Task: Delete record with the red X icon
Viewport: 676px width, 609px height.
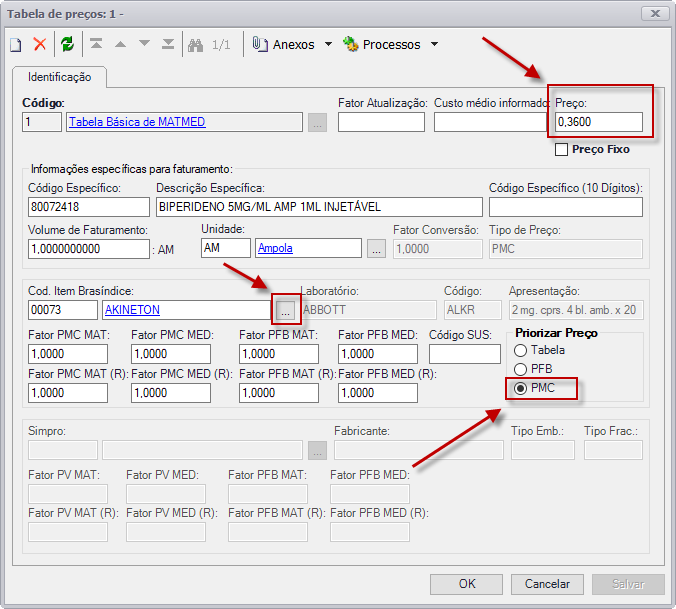Action: click(40, 44)
